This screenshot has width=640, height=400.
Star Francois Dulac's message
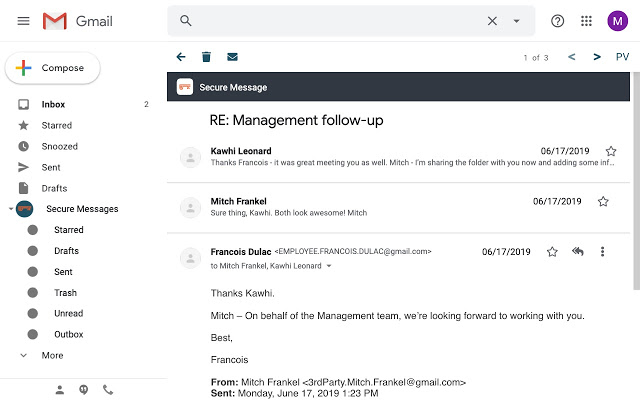click(552, 252)
